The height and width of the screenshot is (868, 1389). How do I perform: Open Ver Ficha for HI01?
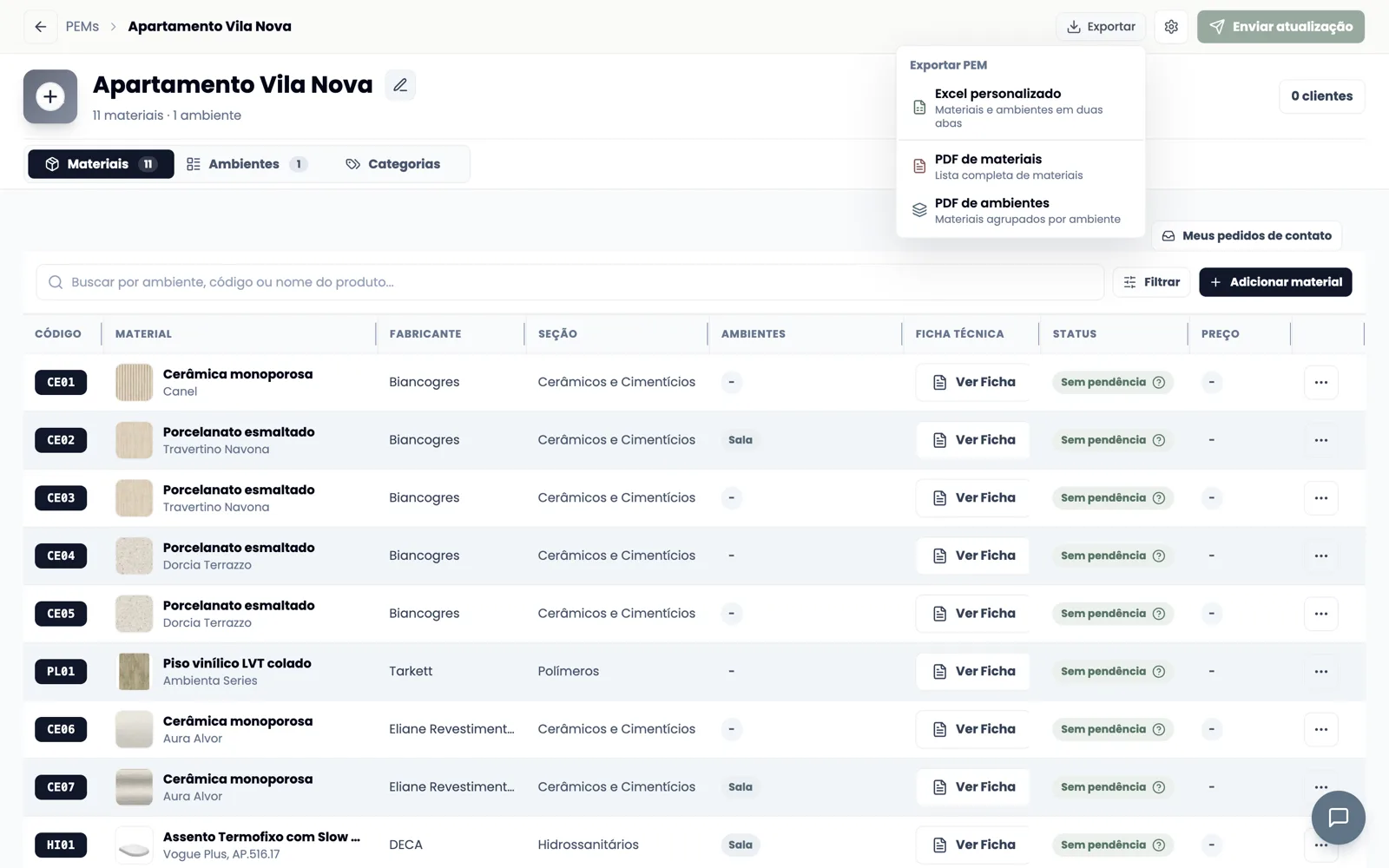click(x=973, y=845)
